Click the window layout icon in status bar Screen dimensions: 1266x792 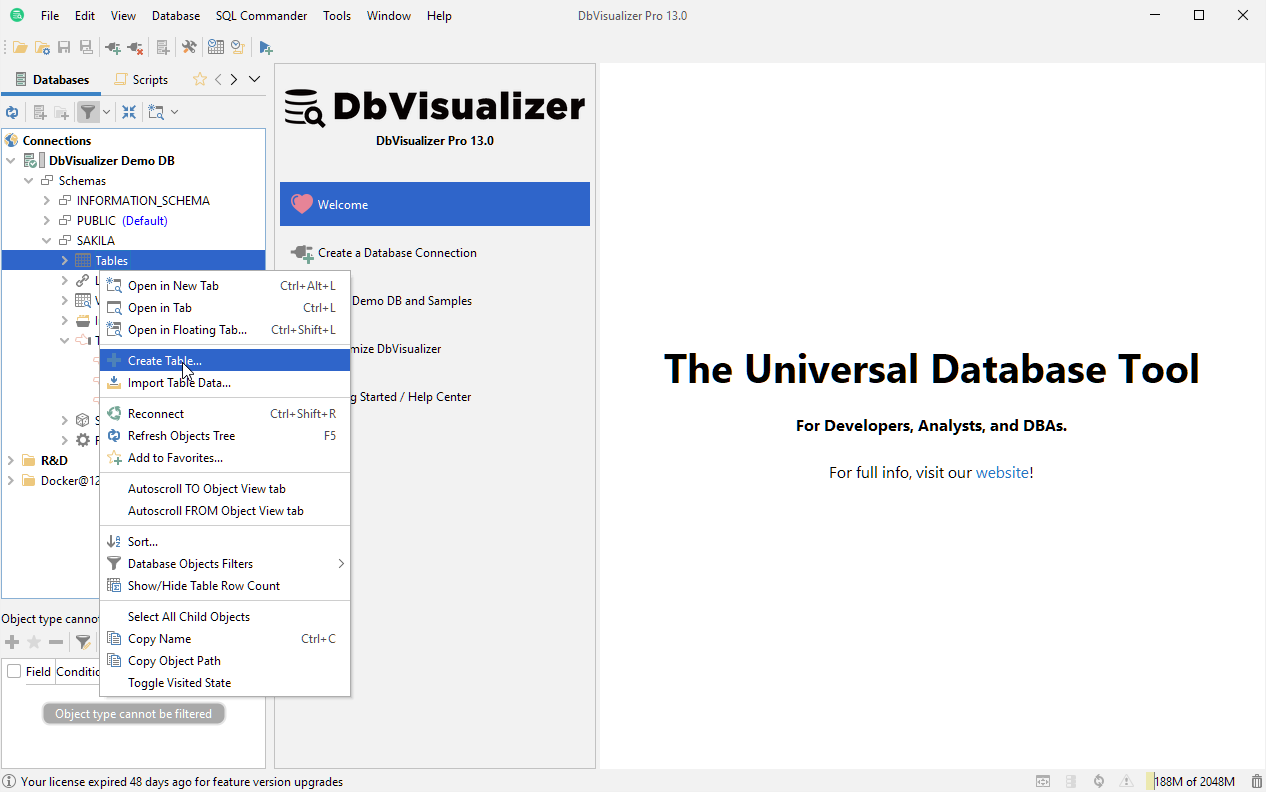tap(1043, 781)
